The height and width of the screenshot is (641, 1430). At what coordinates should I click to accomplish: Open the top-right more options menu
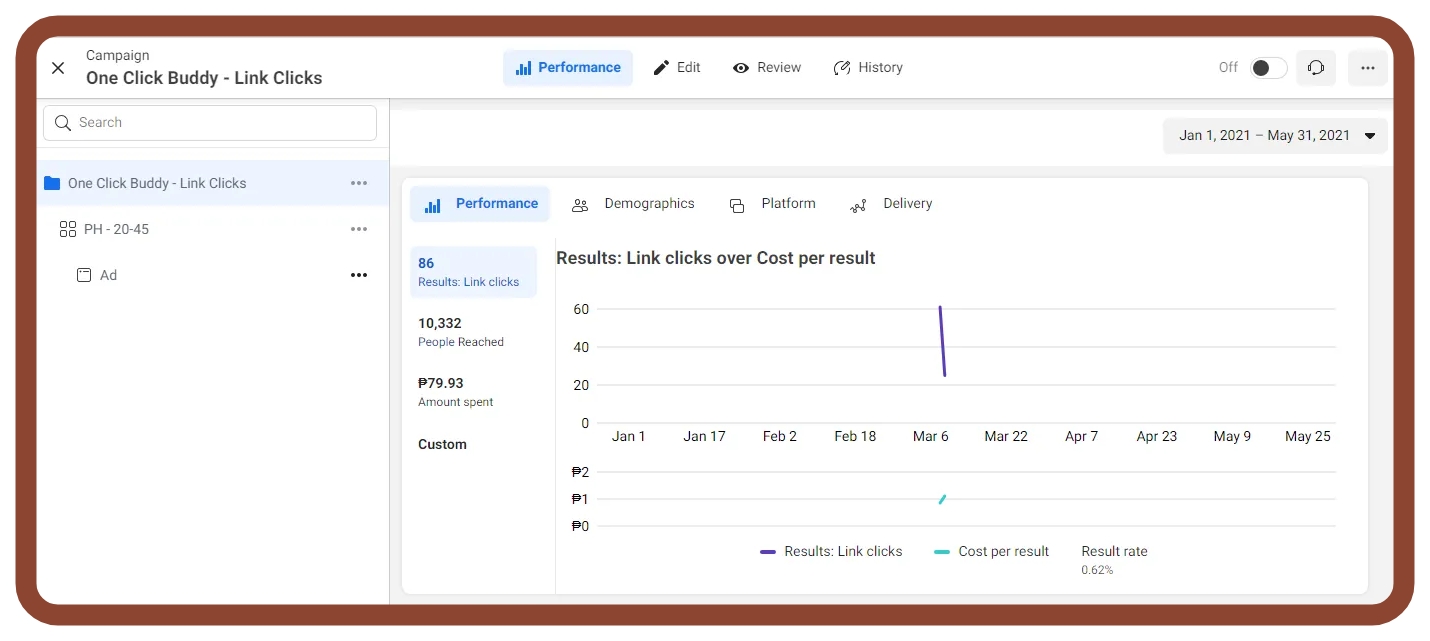click(1367, 68)
